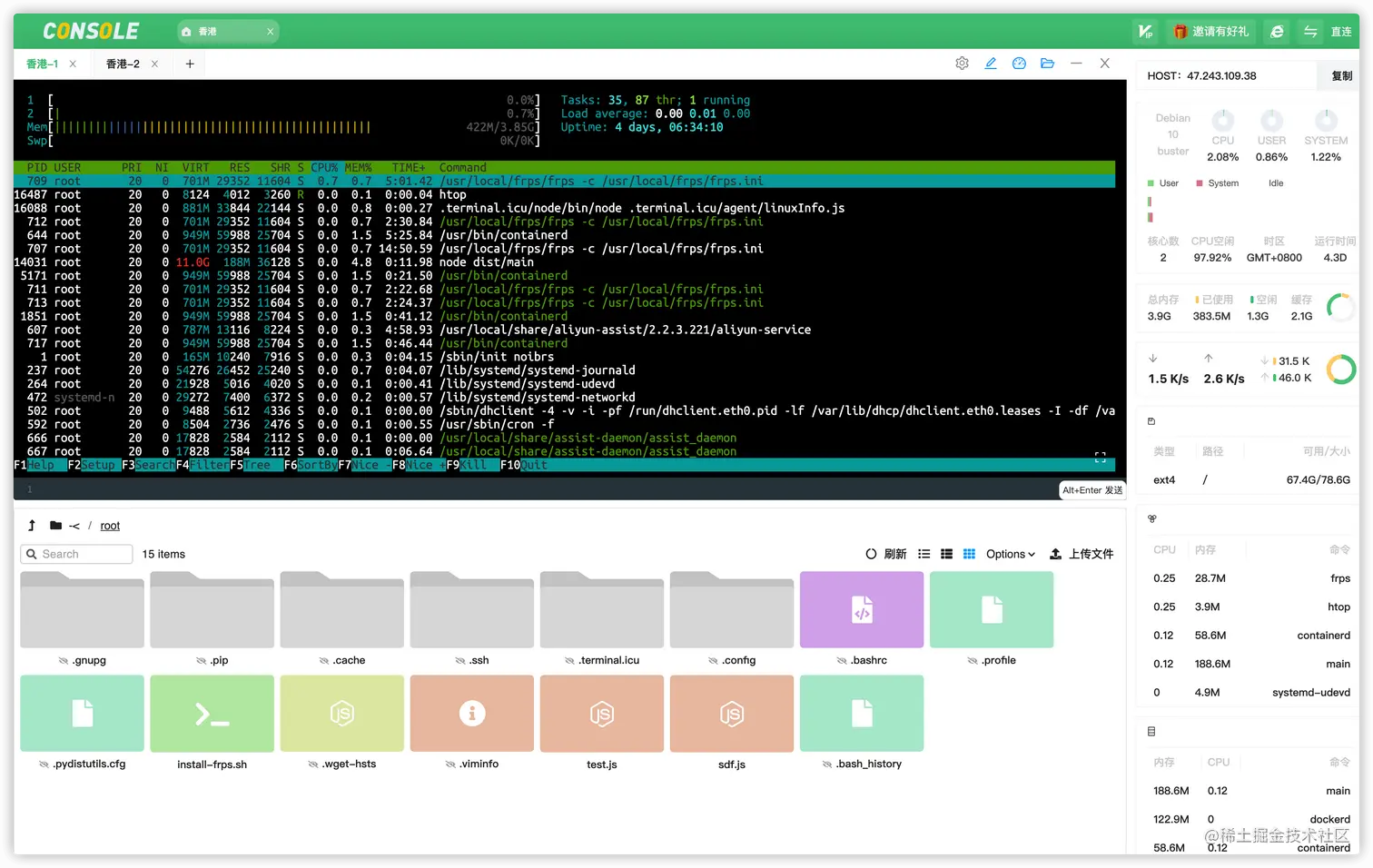Sort htop by the MEM% column header
1373x868 pixels.
(359, 168)
